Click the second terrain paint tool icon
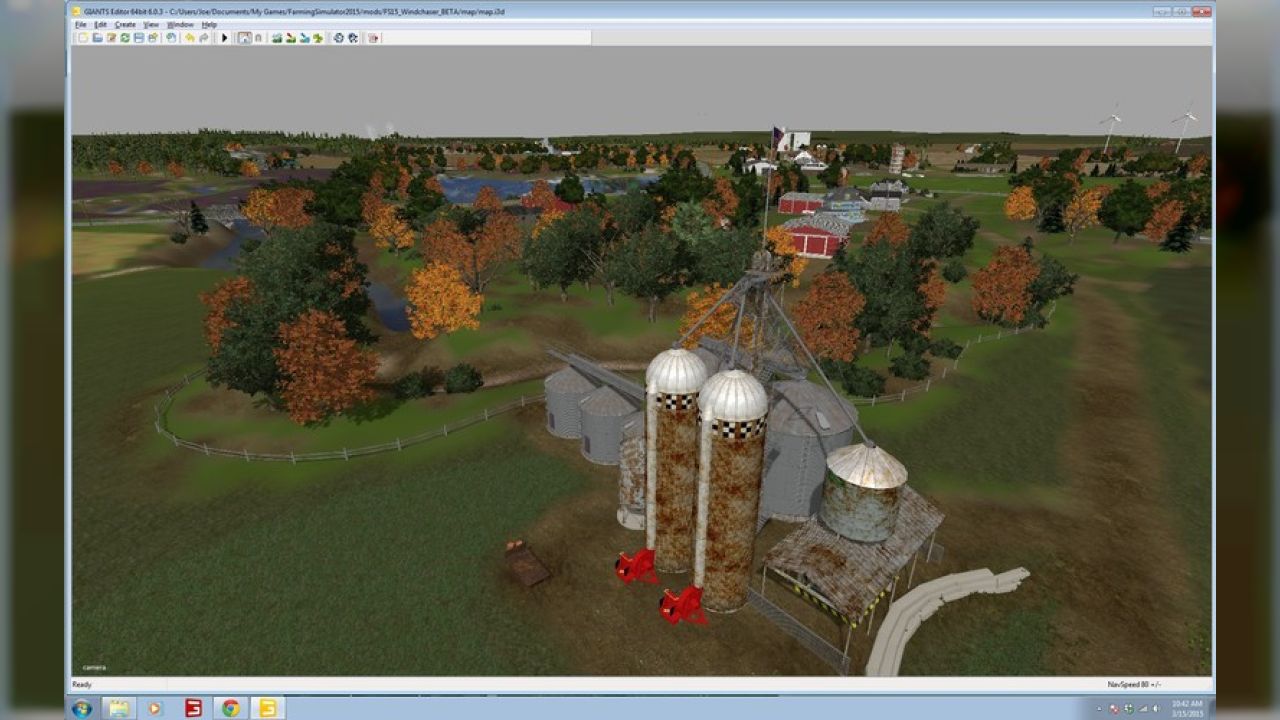Viewport: 1280px width, 720px height. click(x=290, y=37)
